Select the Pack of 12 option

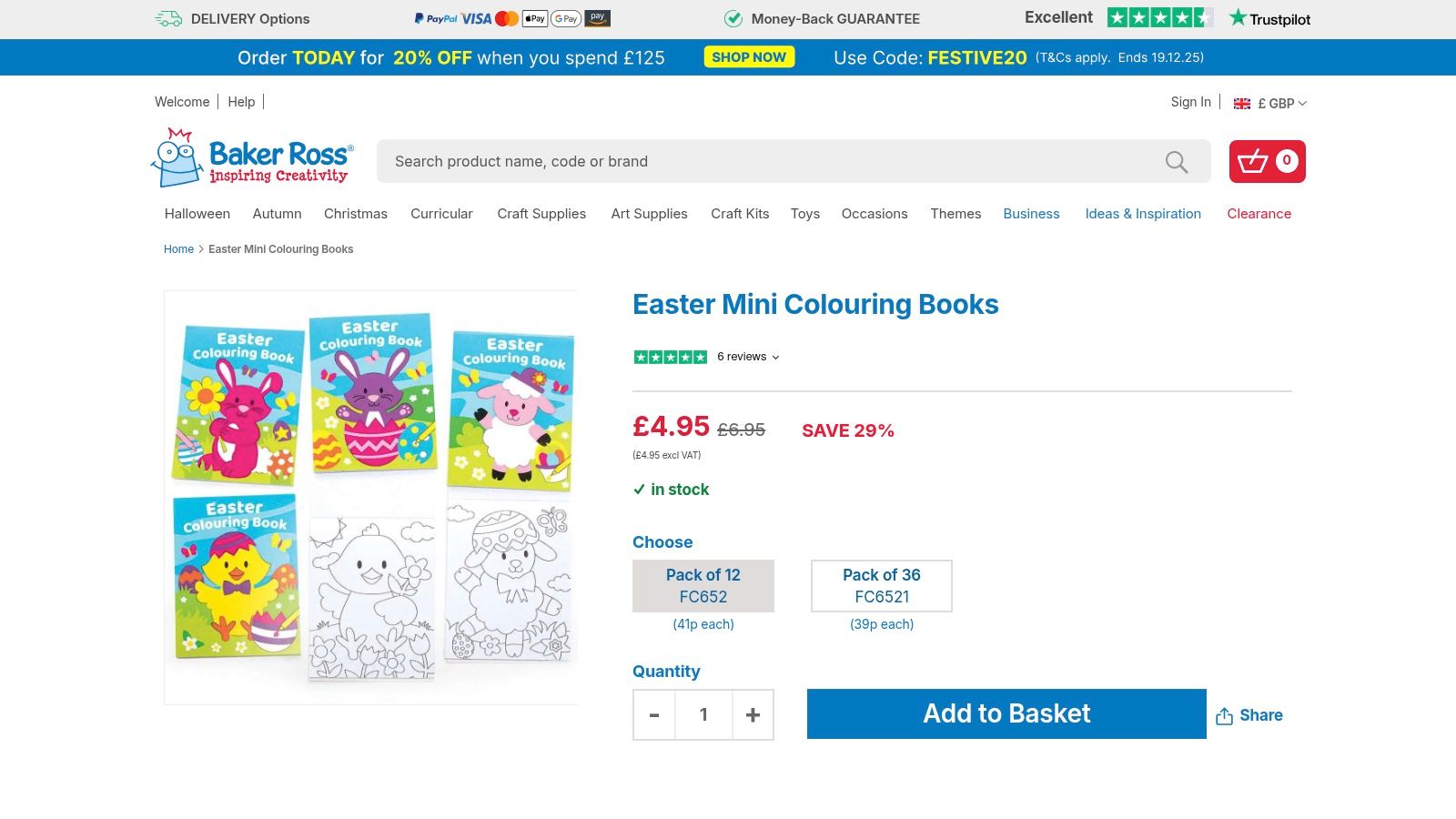point(703,586)
